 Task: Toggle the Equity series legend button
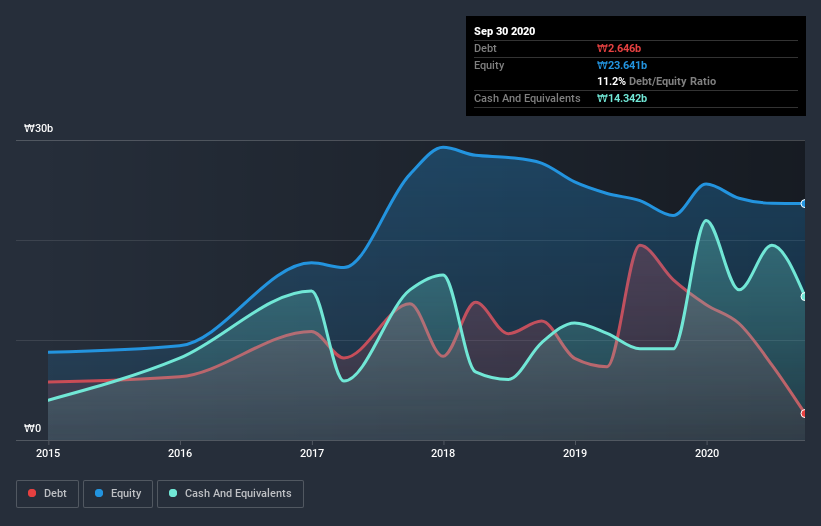(118, 494)
